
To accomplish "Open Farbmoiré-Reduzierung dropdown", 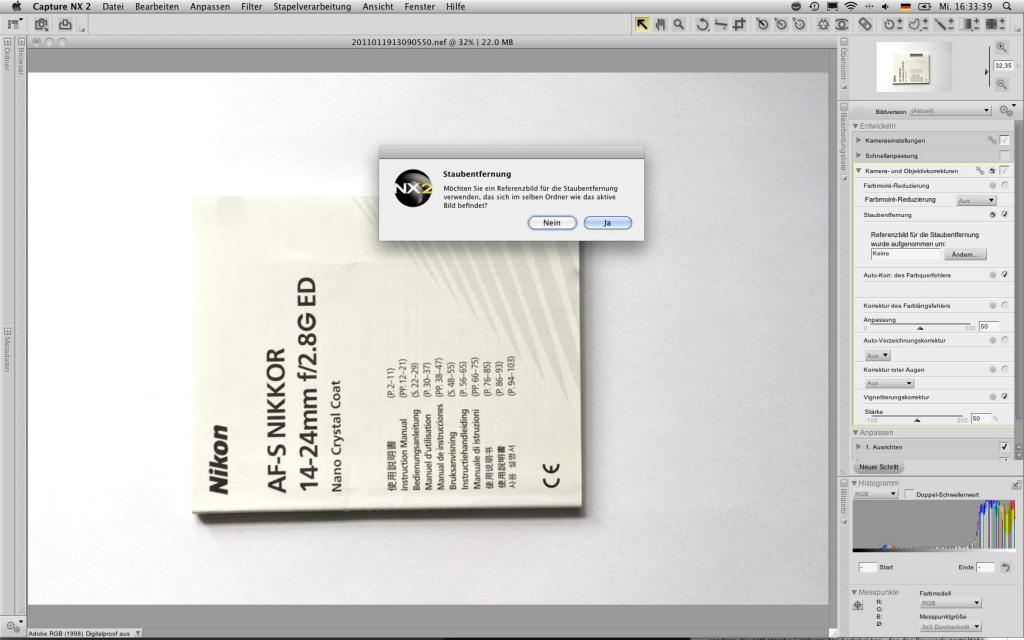I will 976,200.
